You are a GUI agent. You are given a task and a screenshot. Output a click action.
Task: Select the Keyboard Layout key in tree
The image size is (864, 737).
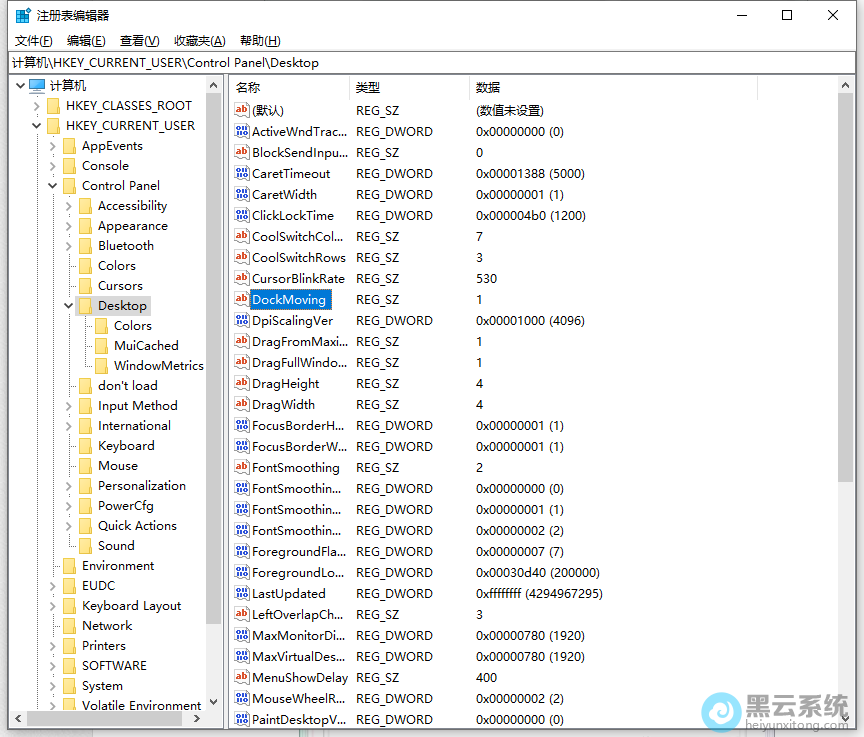pyautogui.click(x=131, y=606)
